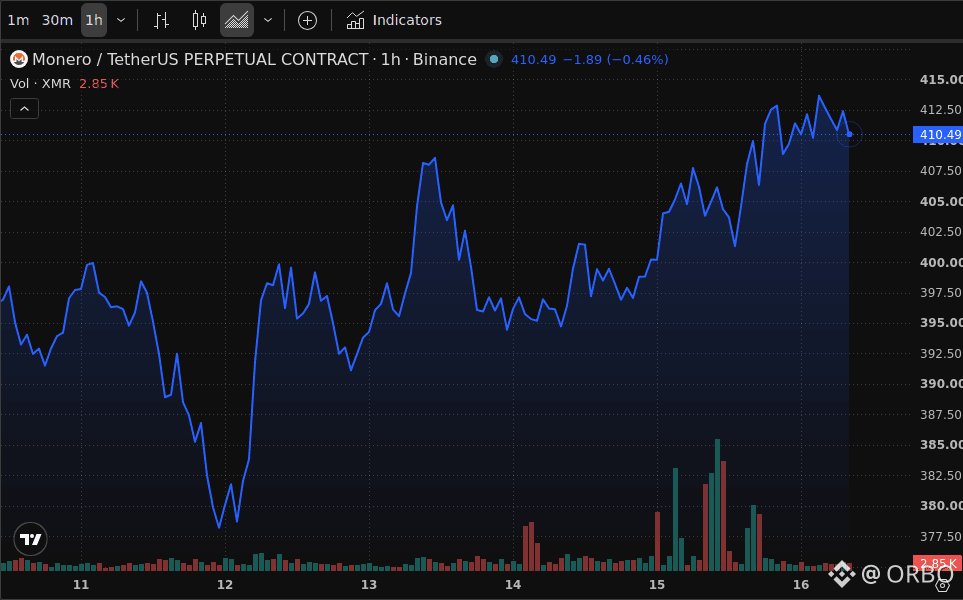Click the red 2.85 K volume axis label
Viewport: 963px width, 600px height.
(938, 563)
